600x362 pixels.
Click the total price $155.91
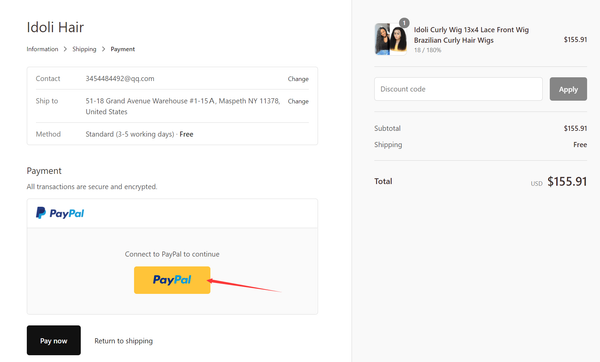click(567, 181)
